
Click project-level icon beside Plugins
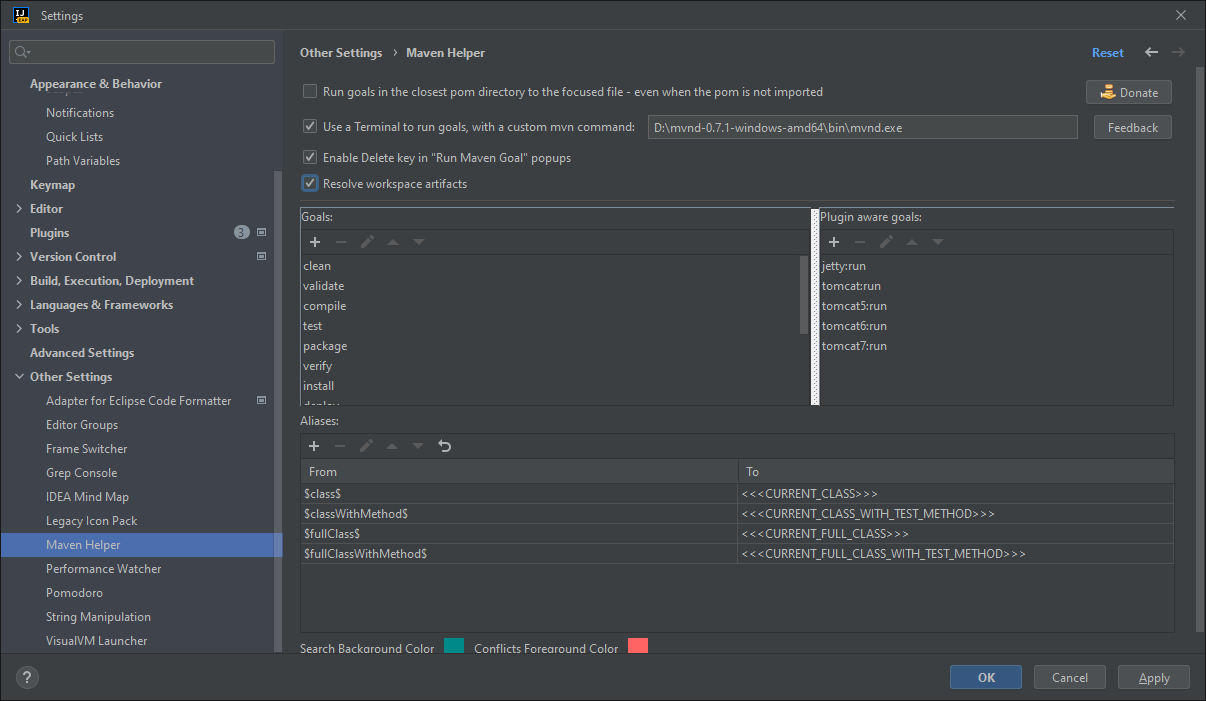pos(262,233)
